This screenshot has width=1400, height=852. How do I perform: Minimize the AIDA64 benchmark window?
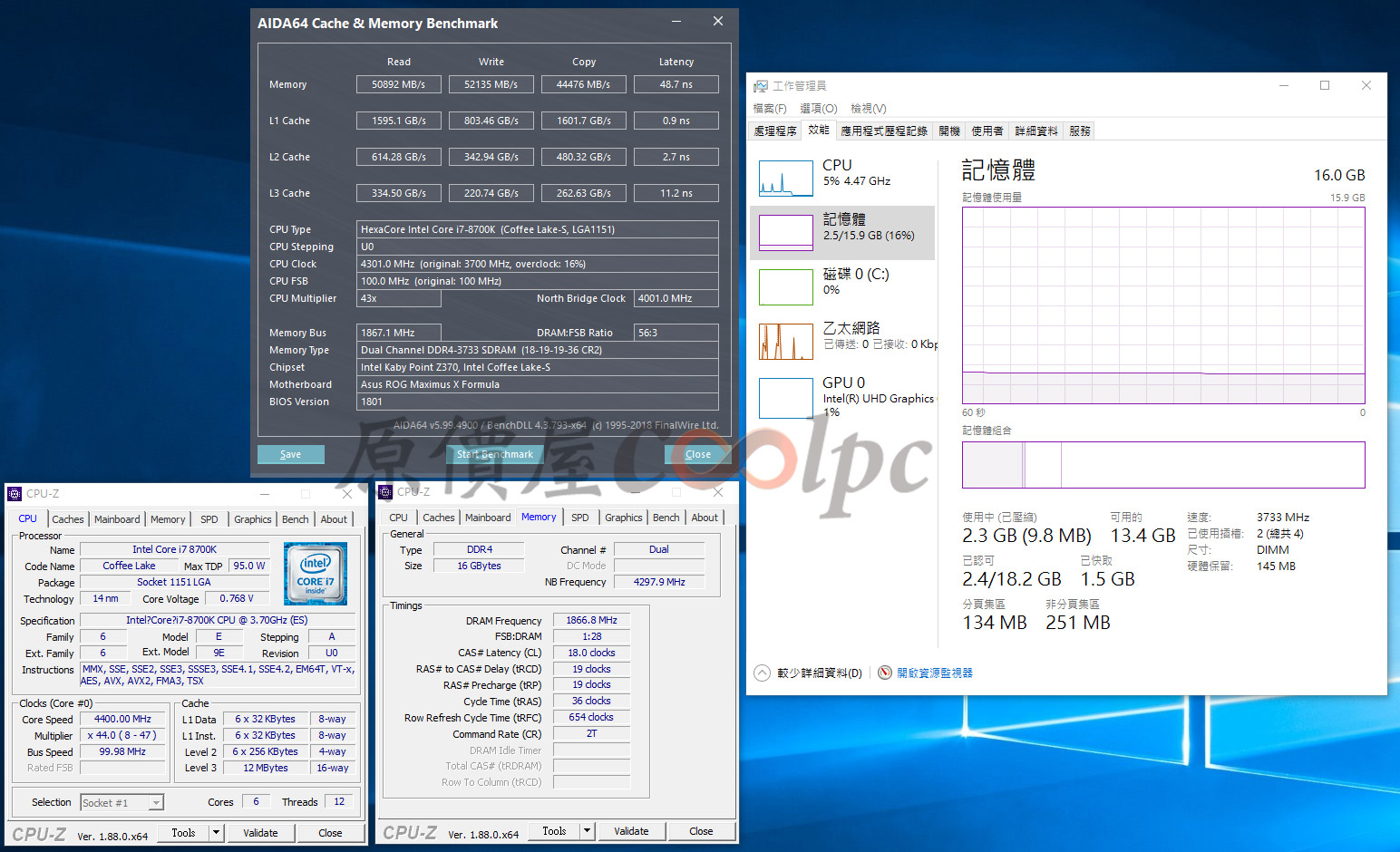coord(676,21)
